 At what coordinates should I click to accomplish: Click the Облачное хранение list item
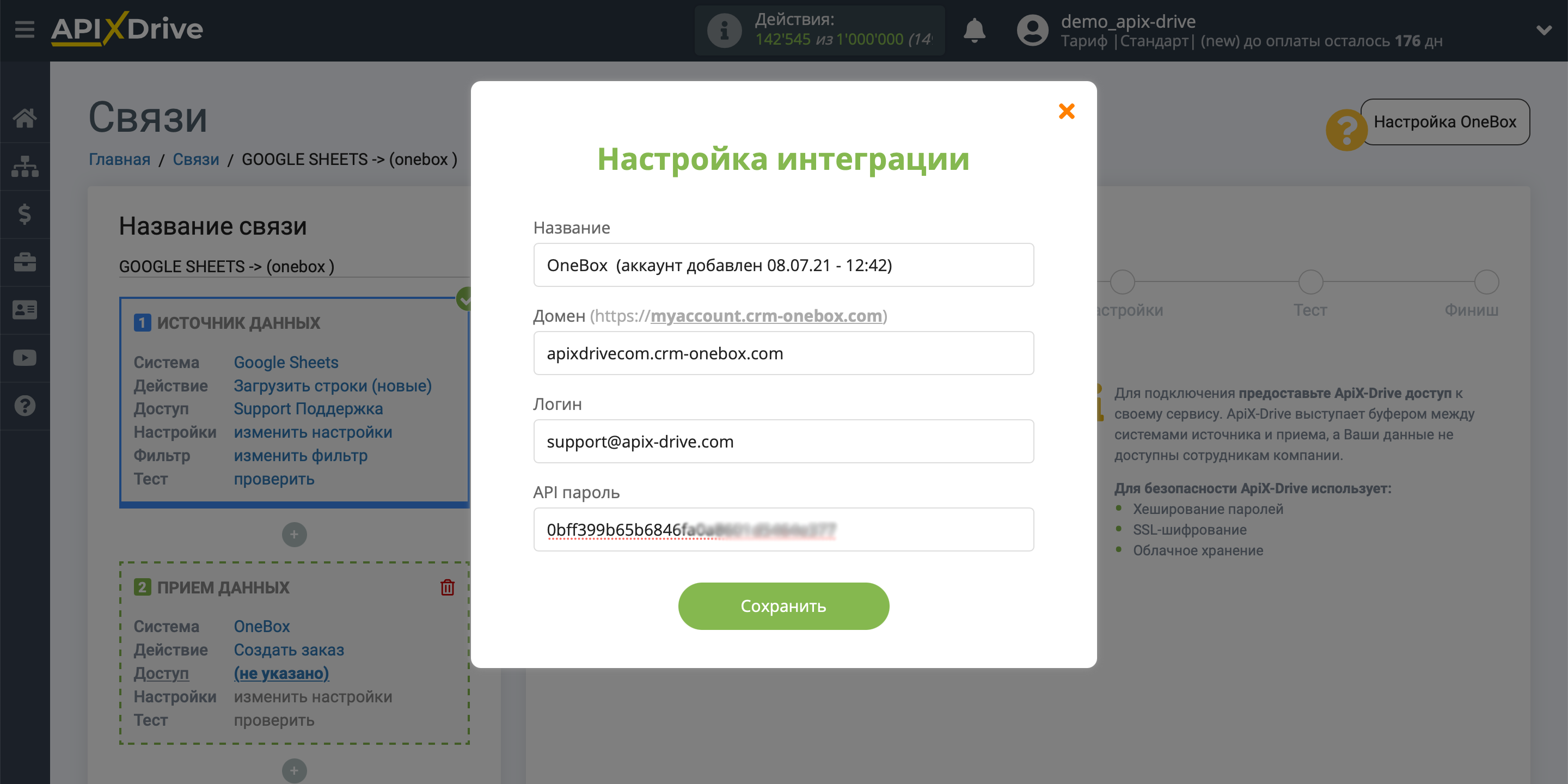[1197, 550]
